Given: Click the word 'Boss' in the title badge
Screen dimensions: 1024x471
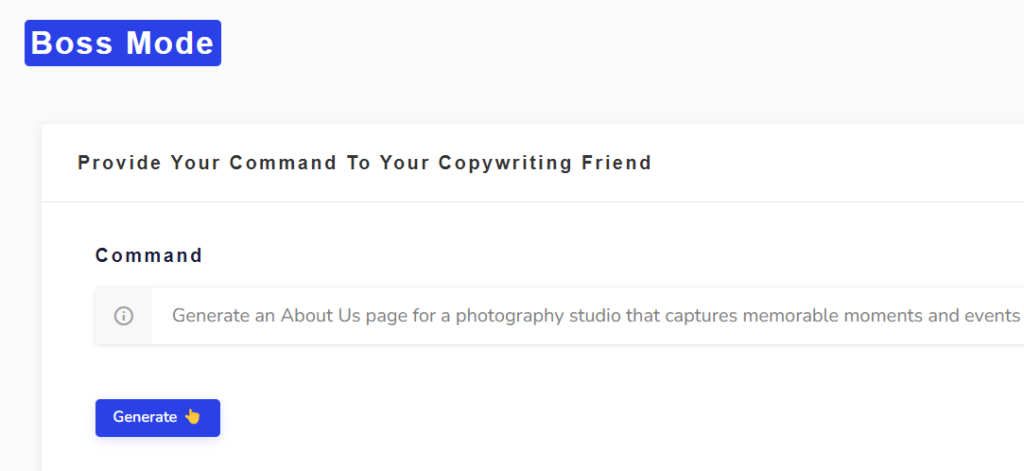Looking at the screenshot, I should point(71,43).
